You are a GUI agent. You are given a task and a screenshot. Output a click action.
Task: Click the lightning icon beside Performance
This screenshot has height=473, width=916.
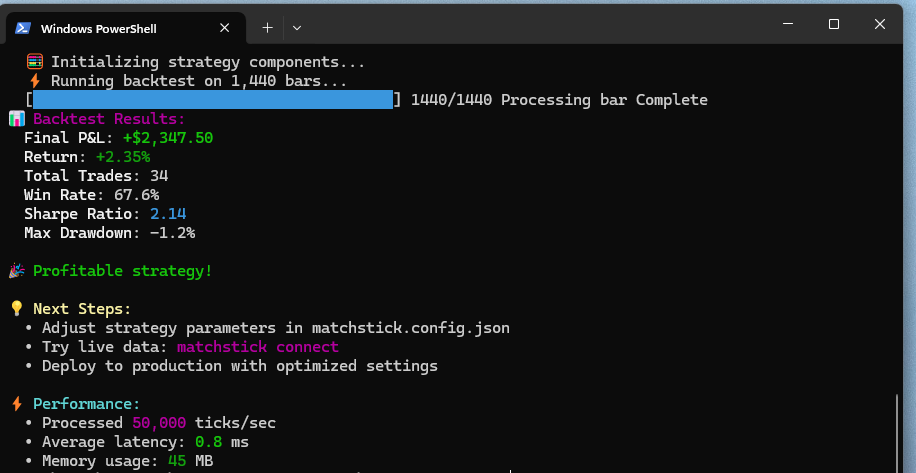17,404
